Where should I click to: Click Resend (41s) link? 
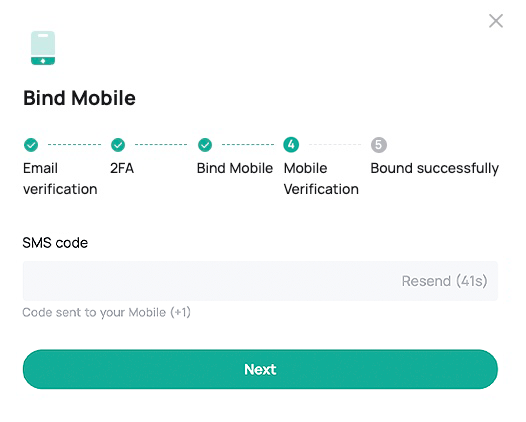[444, 281]
